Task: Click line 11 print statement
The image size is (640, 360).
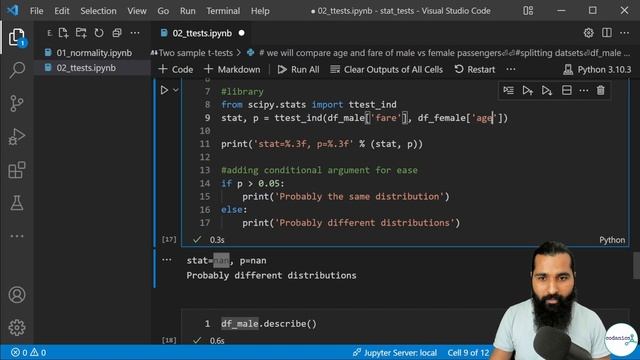Action: (322, 144)
